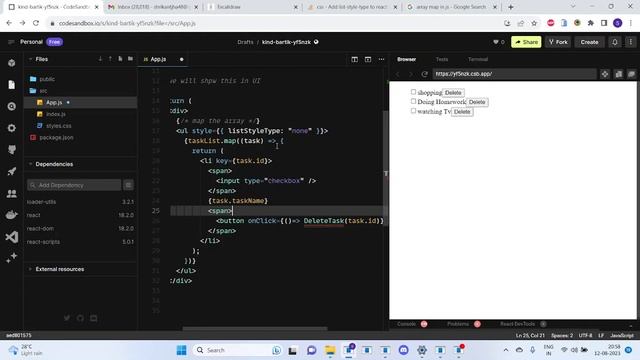Click JavaScript language in status bar
640x360 pixels.
coord(622,336)
